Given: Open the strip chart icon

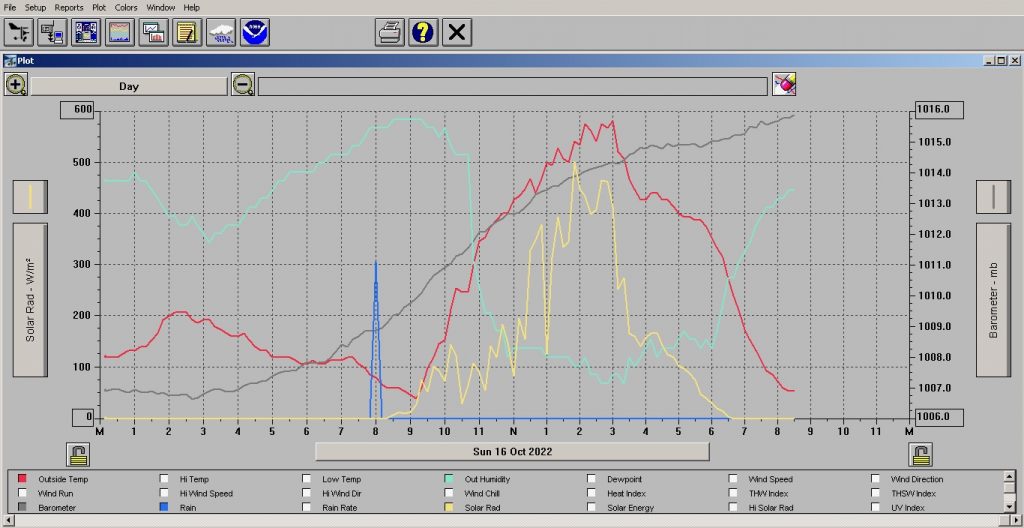Looking at the screenshot, I should pos(120,32).
